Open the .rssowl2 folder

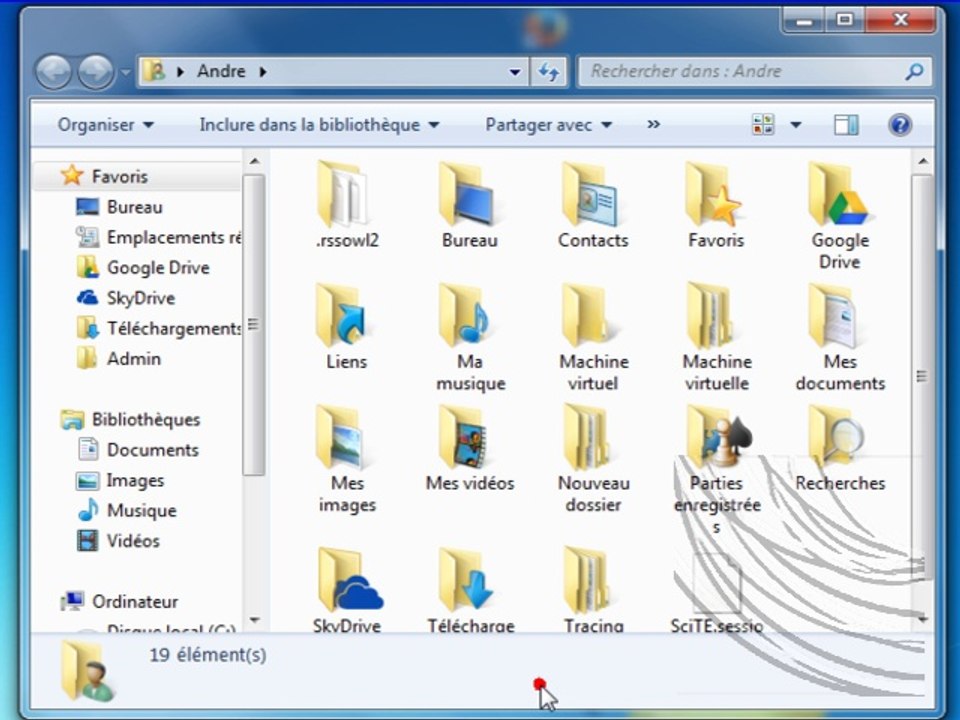tap(347, 205)
